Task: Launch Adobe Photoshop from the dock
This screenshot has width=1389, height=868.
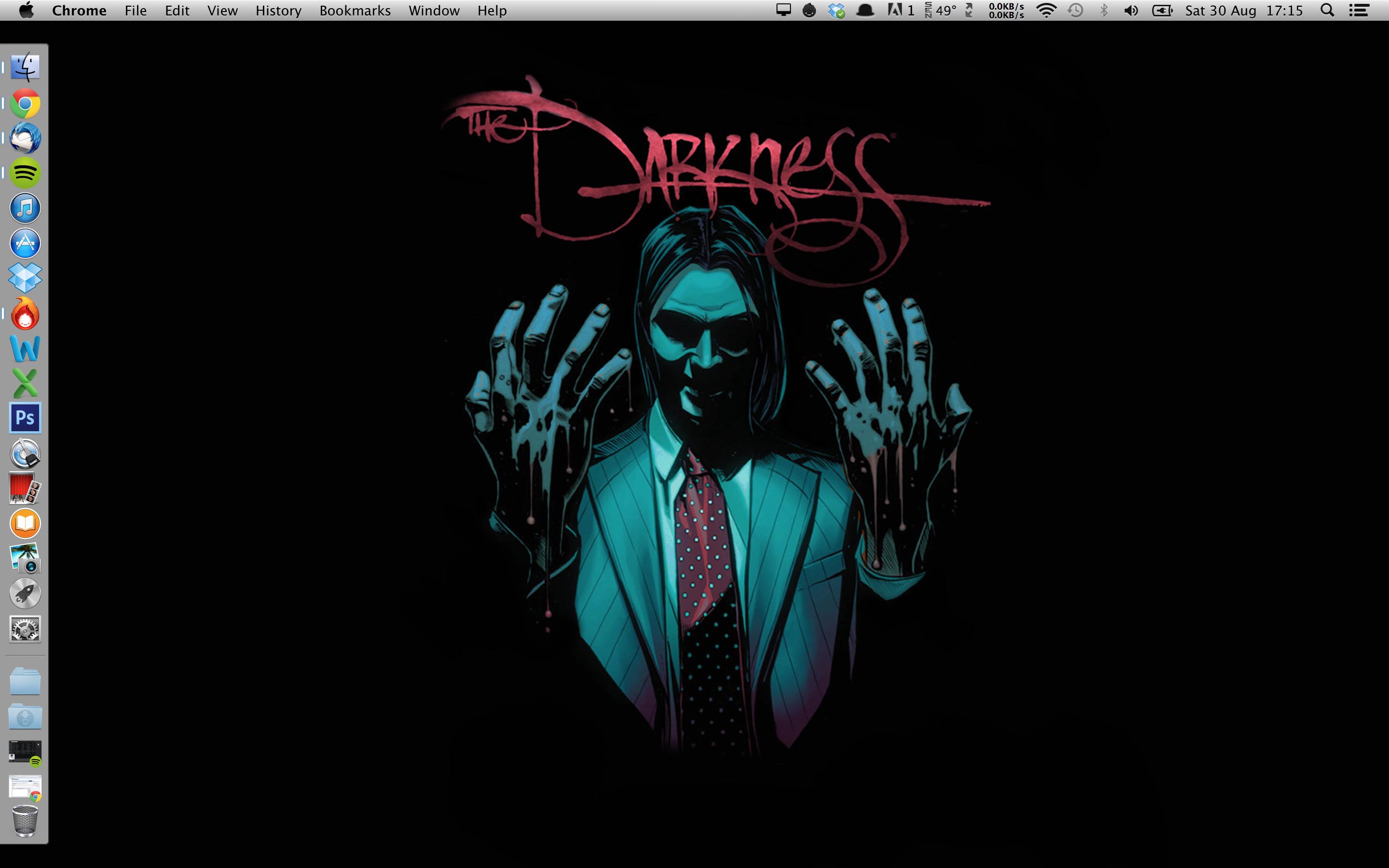Action: click(x=25, y=418)
